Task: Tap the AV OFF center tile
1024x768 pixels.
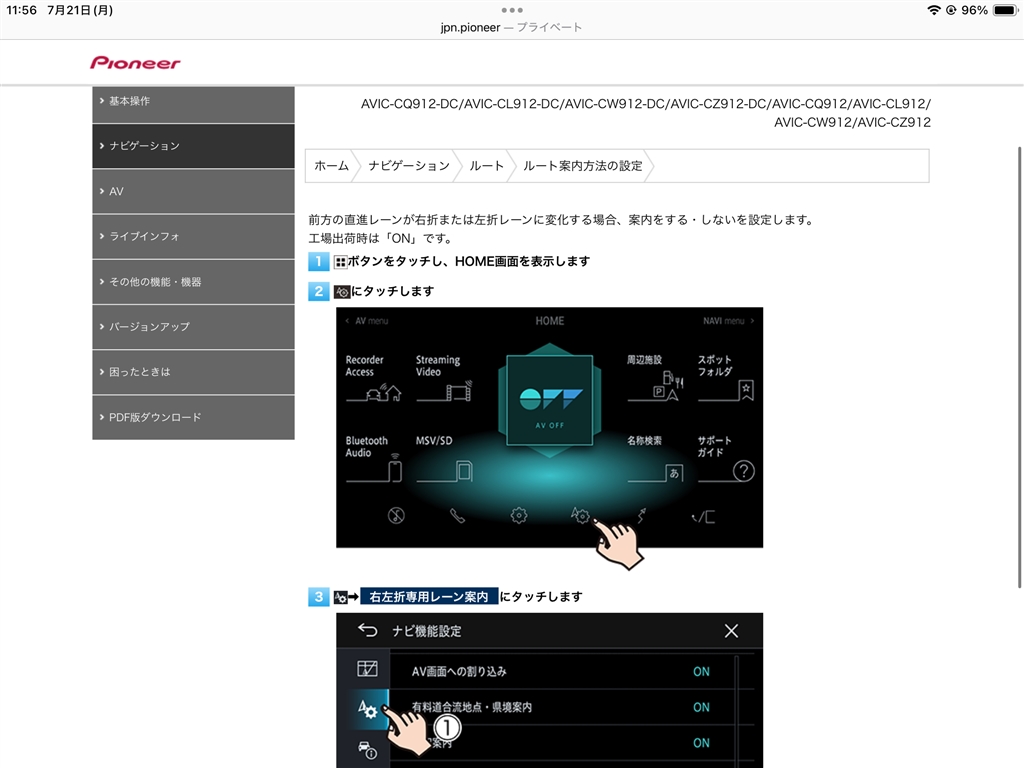Action: (549, 400)
